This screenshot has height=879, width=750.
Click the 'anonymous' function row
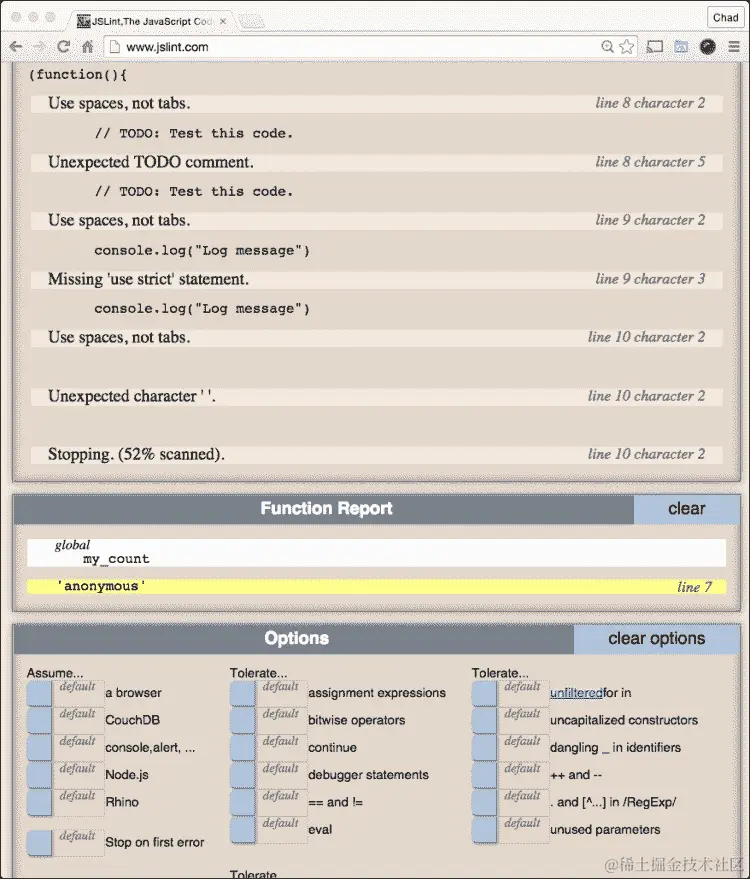tap(376, 586)
